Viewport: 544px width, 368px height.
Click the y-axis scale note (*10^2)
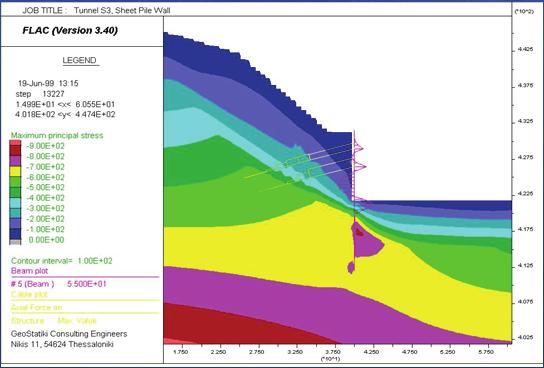(524, 12)
